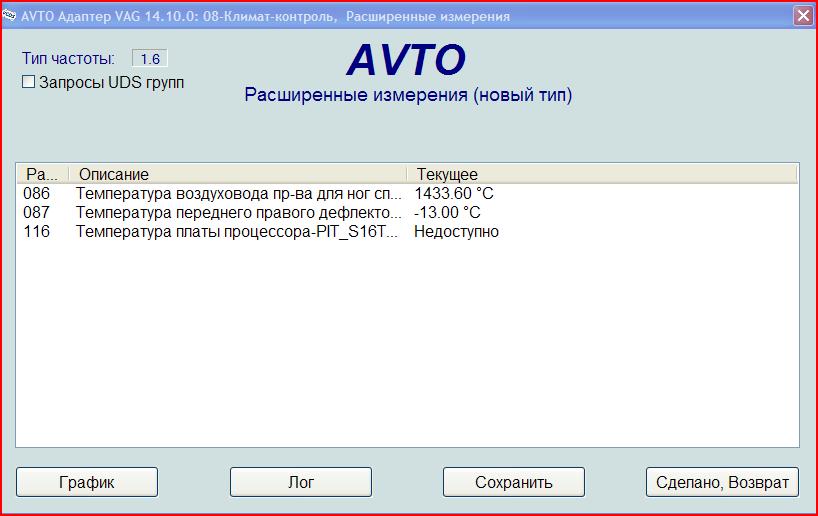Click the AVTO logo heading

coord(406,59)
